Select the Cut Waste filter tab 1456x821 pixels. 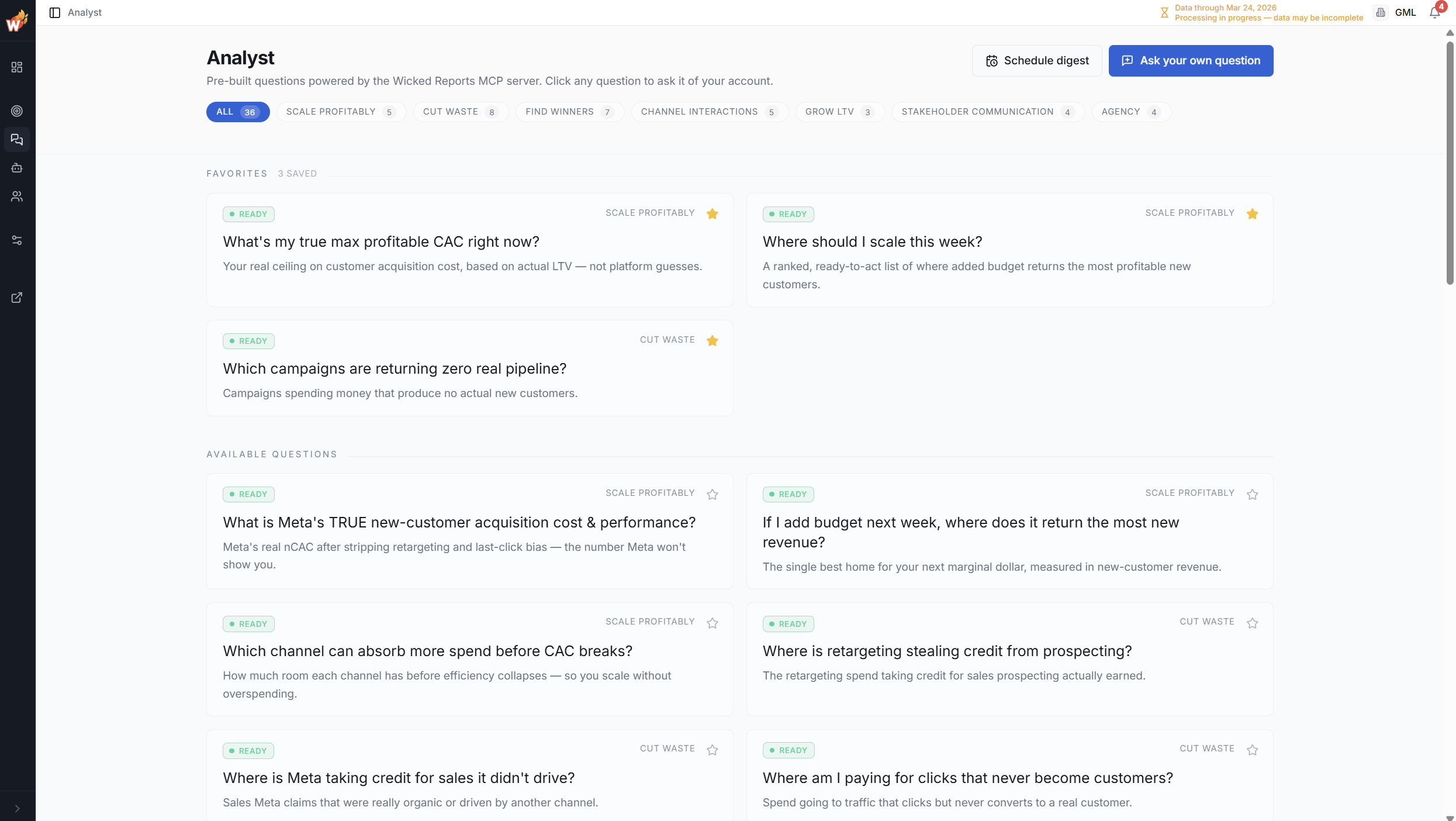point(461,112)
